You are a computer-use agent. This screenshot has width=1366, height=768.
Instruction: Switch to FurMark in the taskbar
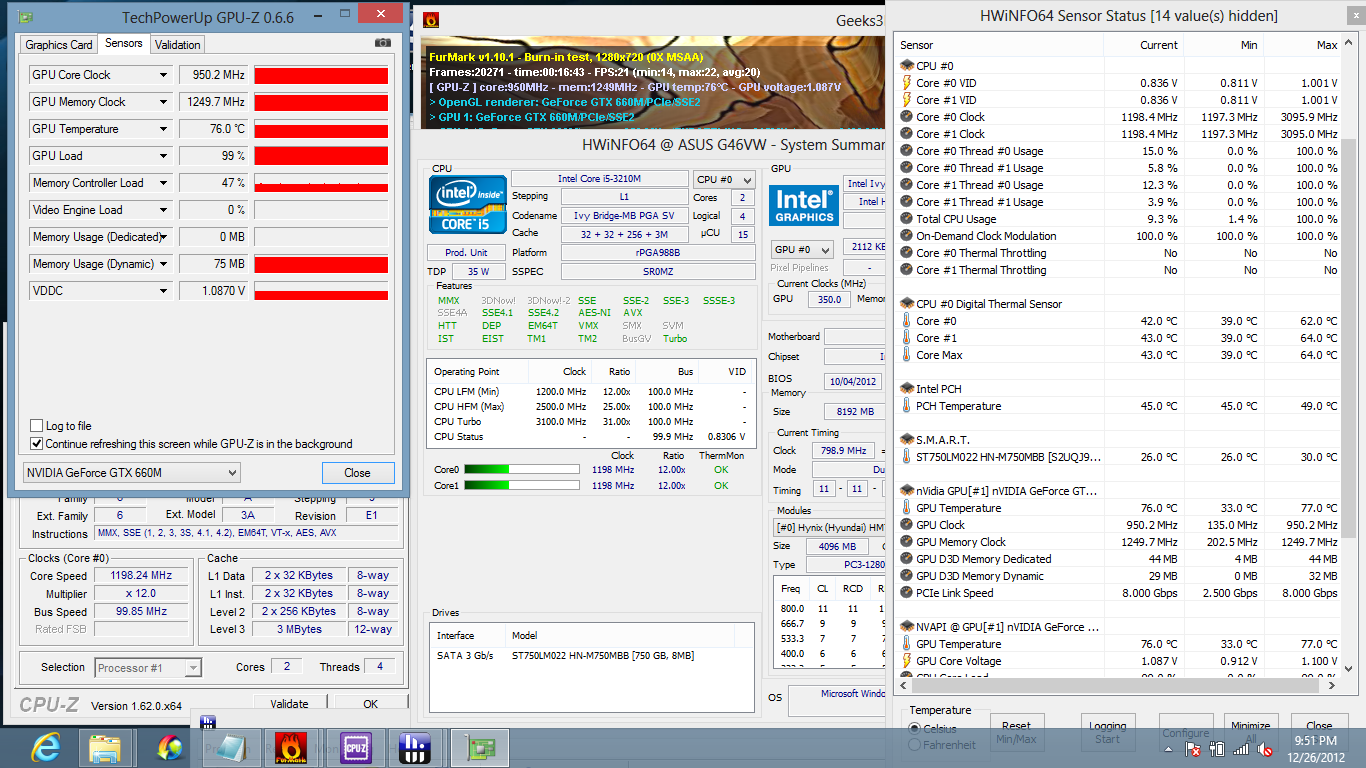(x=290, y=747)
